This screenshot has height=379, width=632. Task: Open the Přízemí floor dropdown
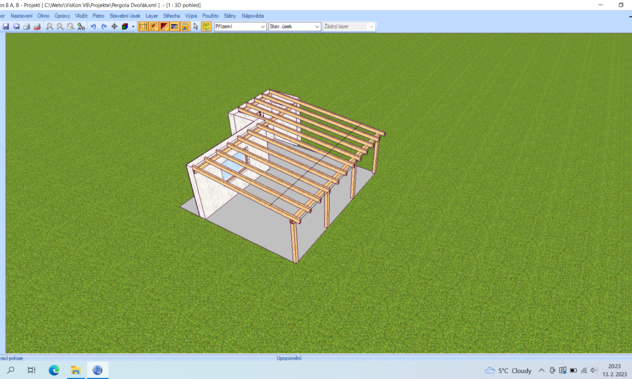pos(240,27)
